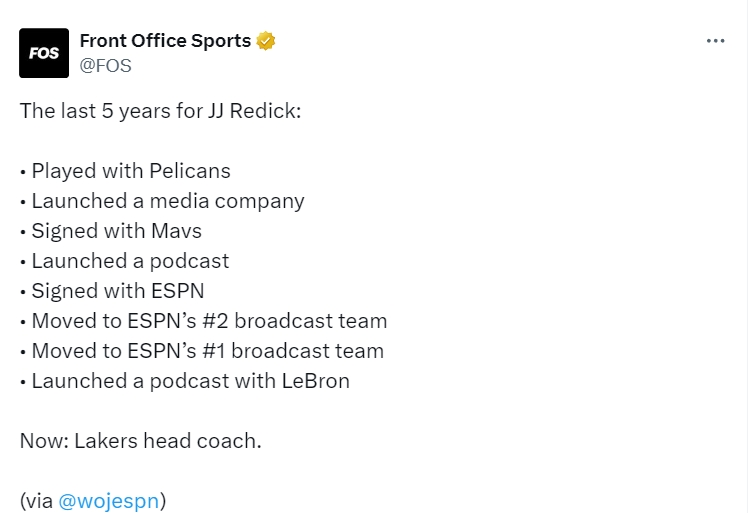Click the ESPN's #2 broadcast team line
The height and width of the screenshot is (513, 751).
pos(209,321)
